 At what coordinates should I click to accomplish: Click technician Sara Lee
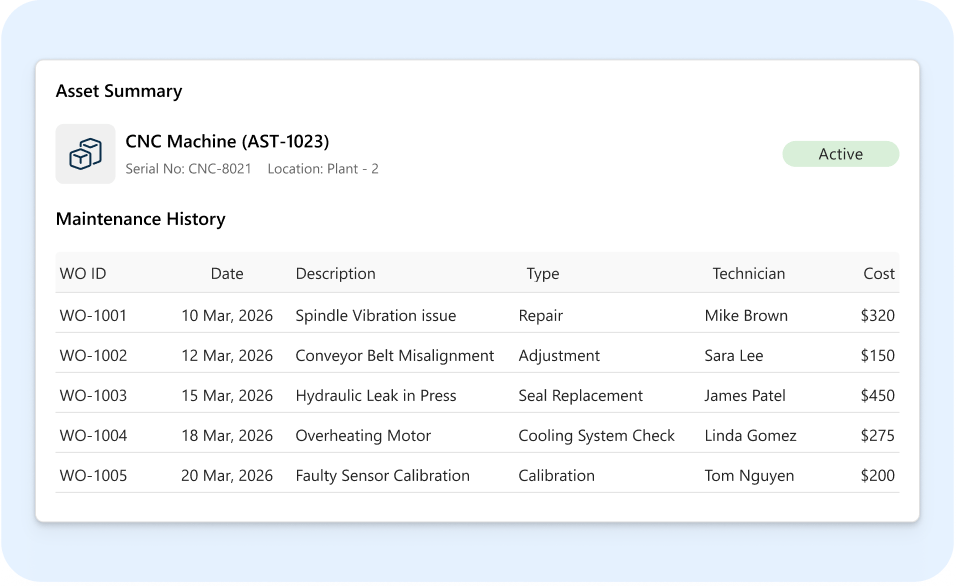pyautogui.click(x=733, y=356)
